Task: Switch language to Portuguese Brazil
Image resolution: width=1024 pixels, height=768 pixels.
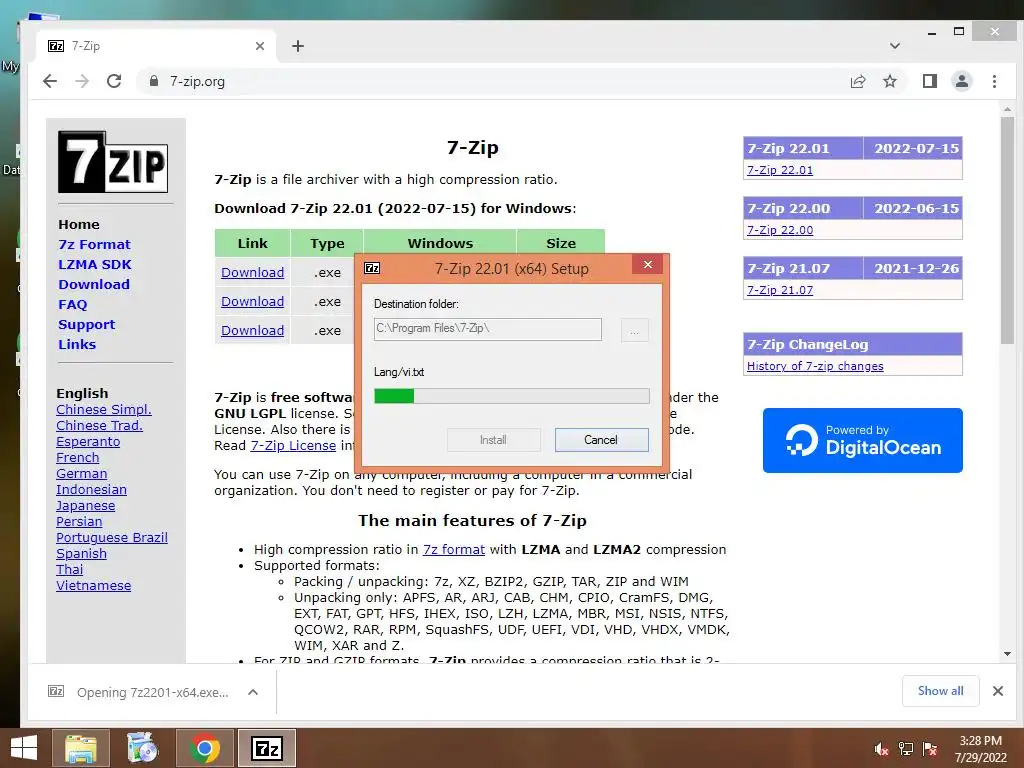Action: pyautogui.click(x=112, y=537)
